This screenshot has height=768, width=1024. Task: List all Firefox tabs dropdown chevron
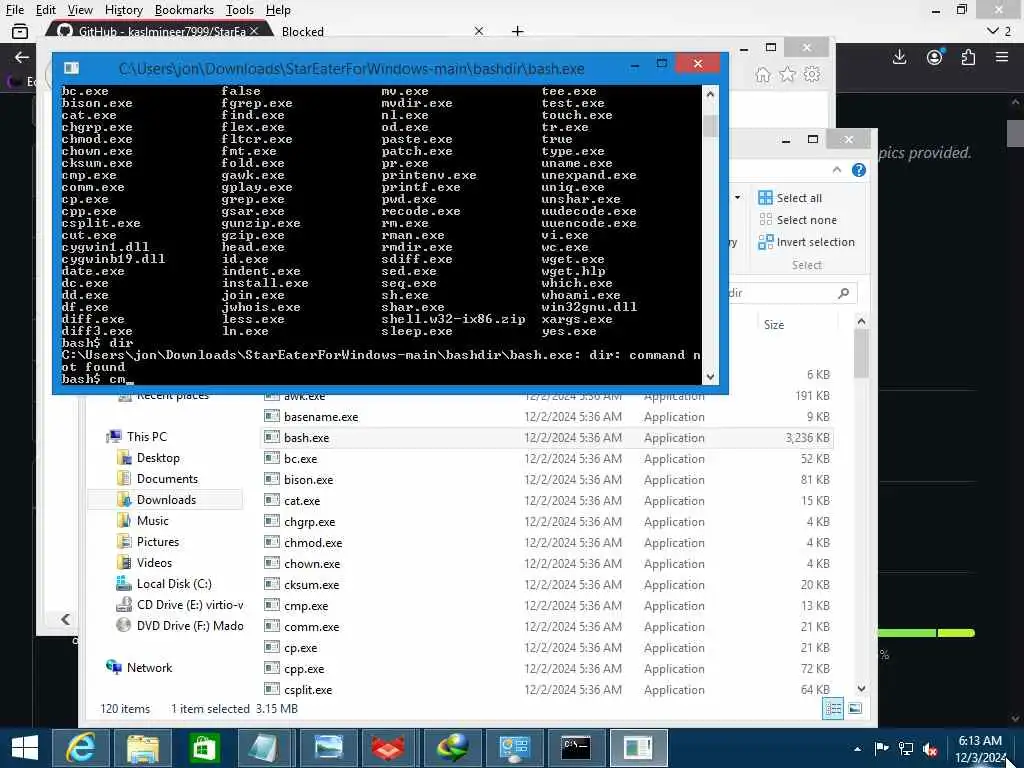click(x=999, y=31)
